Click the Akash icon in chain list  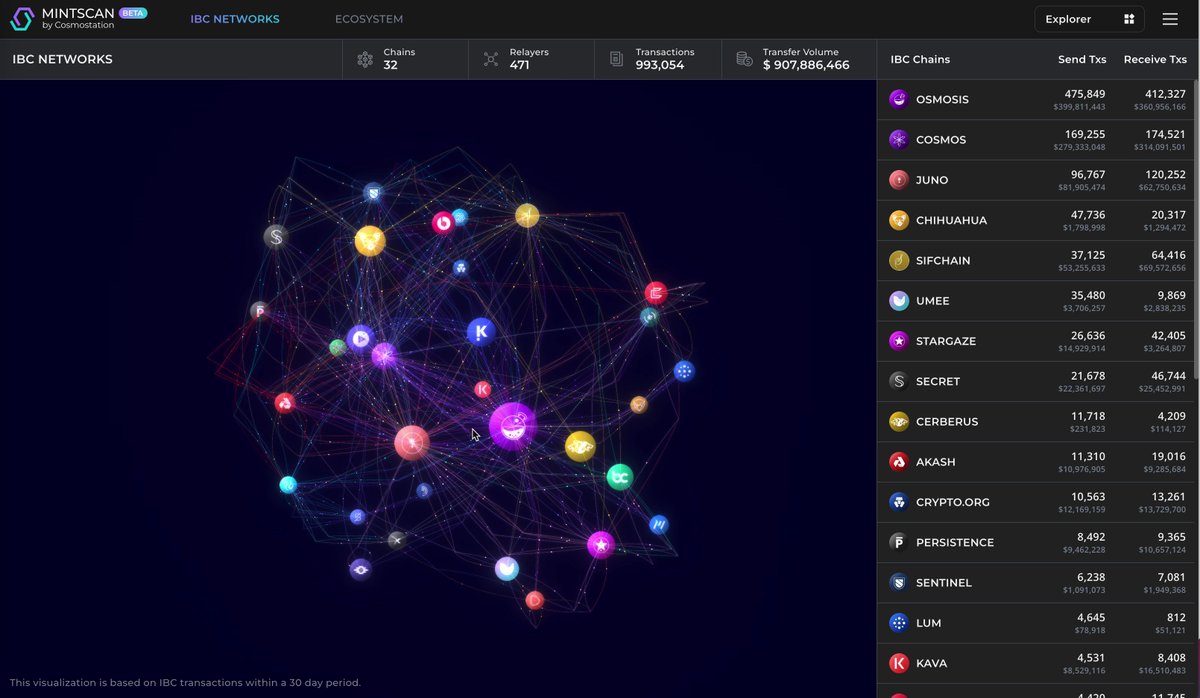898,462
